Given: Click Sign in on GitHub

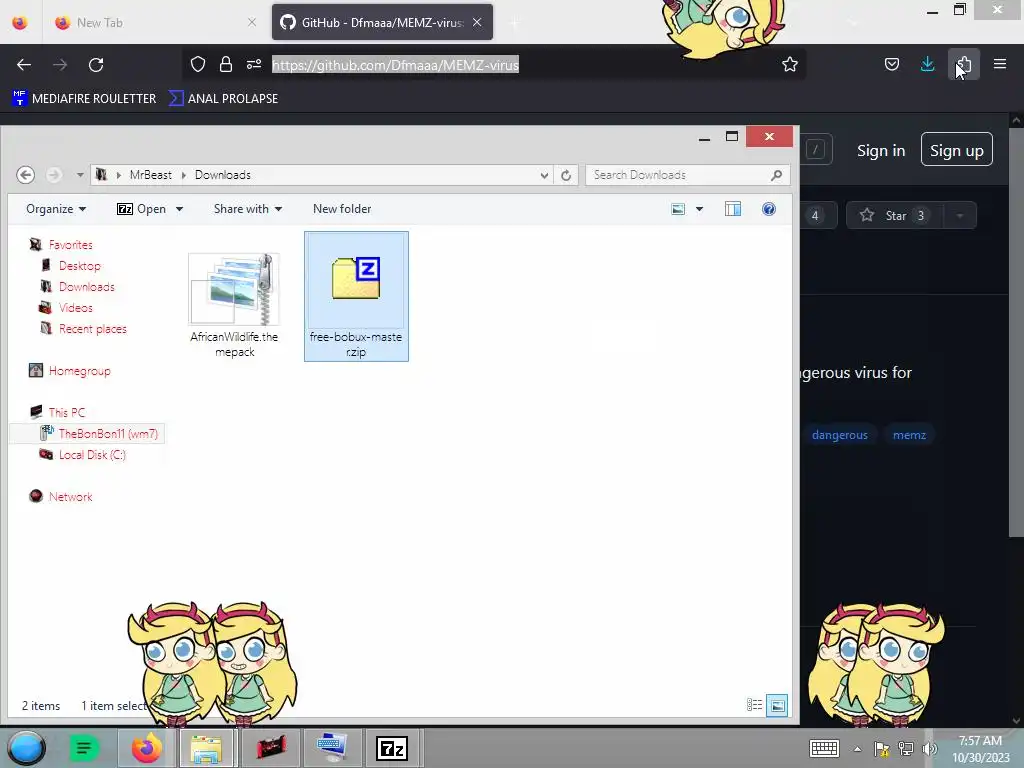Looking at the screenshot, I should point(881,150).
